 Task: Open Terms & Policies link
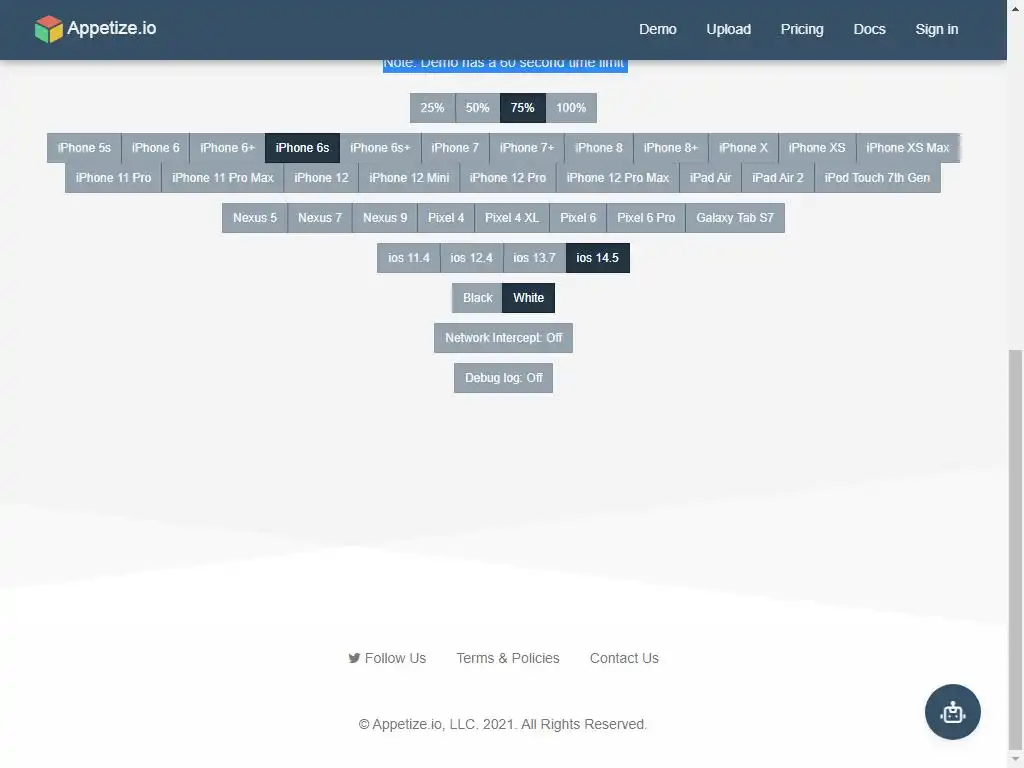tap(508, 658)
